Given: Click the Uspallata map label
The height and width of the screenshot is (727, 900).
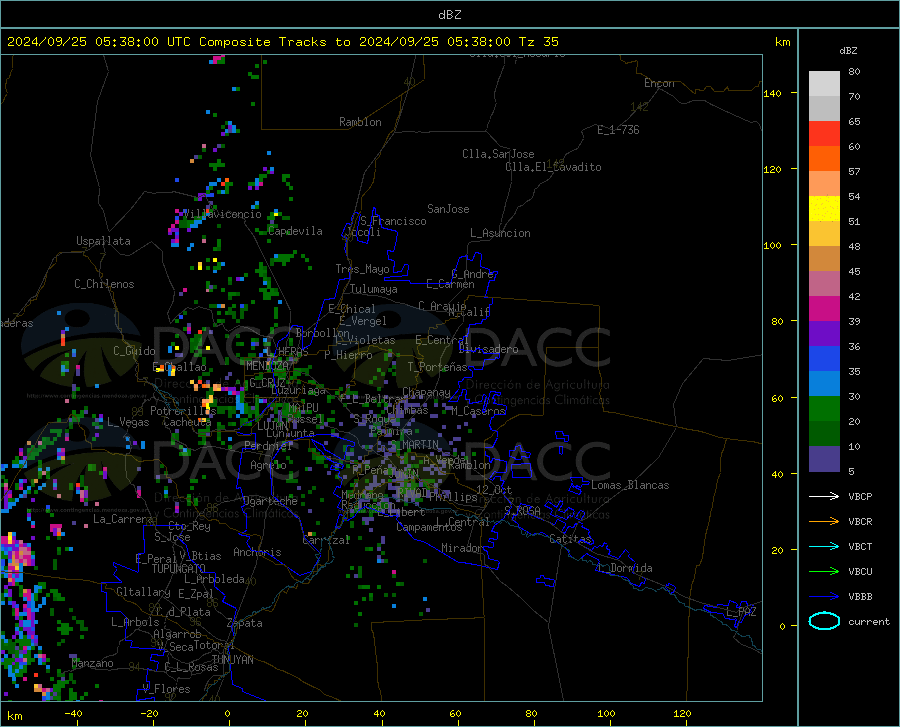Looking at the screenshot, I should point(103,241).
